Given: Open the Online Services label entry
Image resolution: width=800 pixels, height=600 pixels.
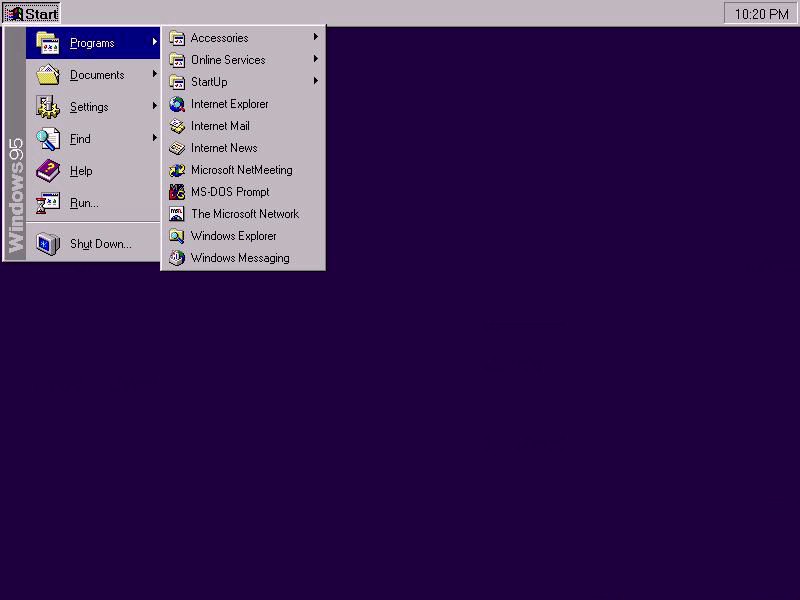Looking at the screenshot, I should point(228,60).
